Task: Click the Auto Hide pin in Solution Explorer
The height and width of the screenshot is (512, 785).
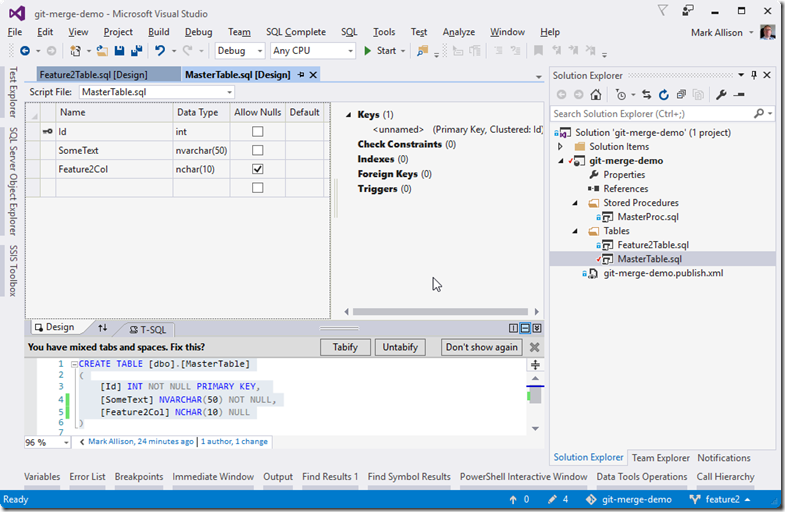Action: click(754, 75)
